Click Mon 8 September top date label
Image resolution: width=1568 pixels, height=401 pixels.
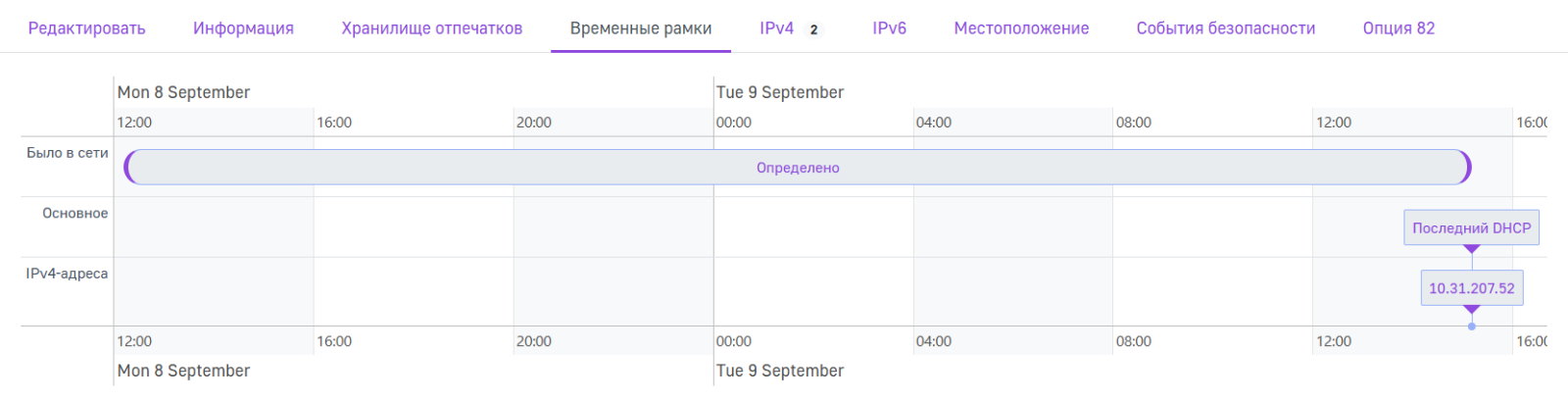coord(183,92)
